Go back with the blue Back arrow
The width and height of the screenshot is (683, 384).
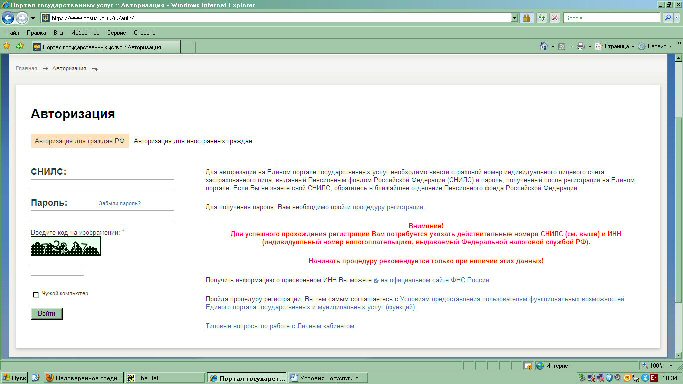coord(8,18)
